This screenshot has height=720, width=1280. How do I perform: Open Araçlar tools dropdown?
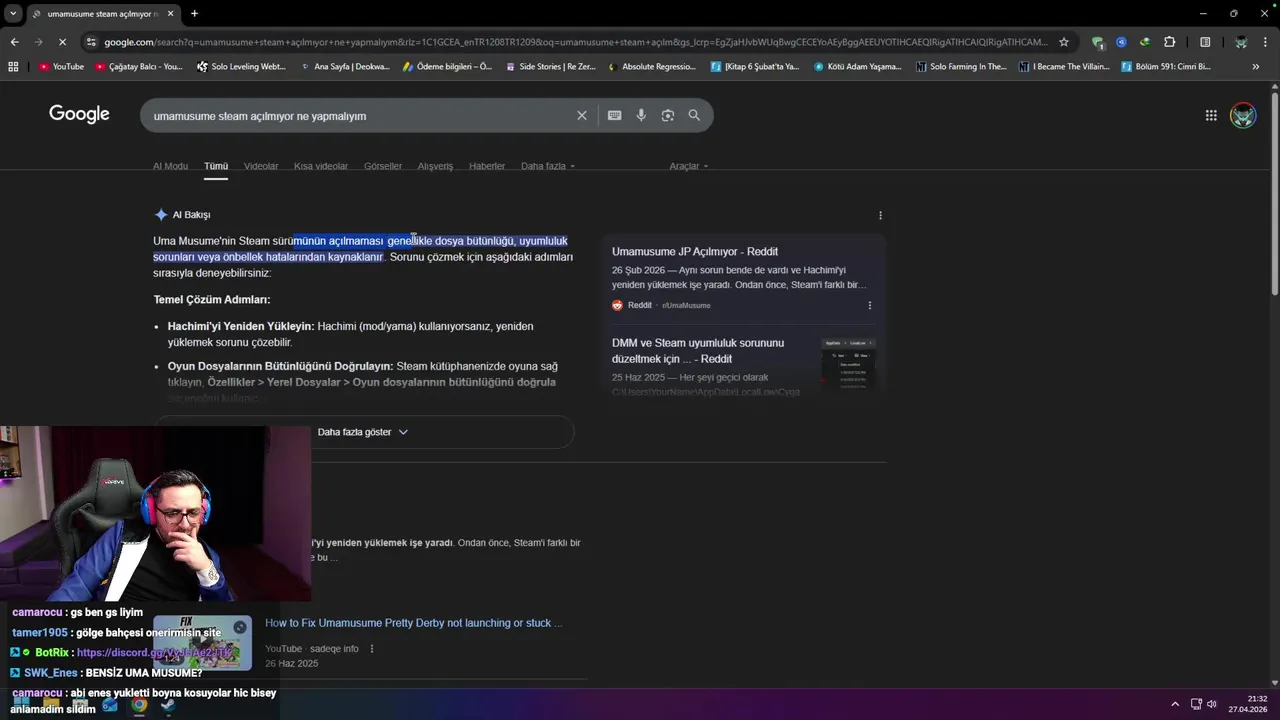tap(689, 166)
